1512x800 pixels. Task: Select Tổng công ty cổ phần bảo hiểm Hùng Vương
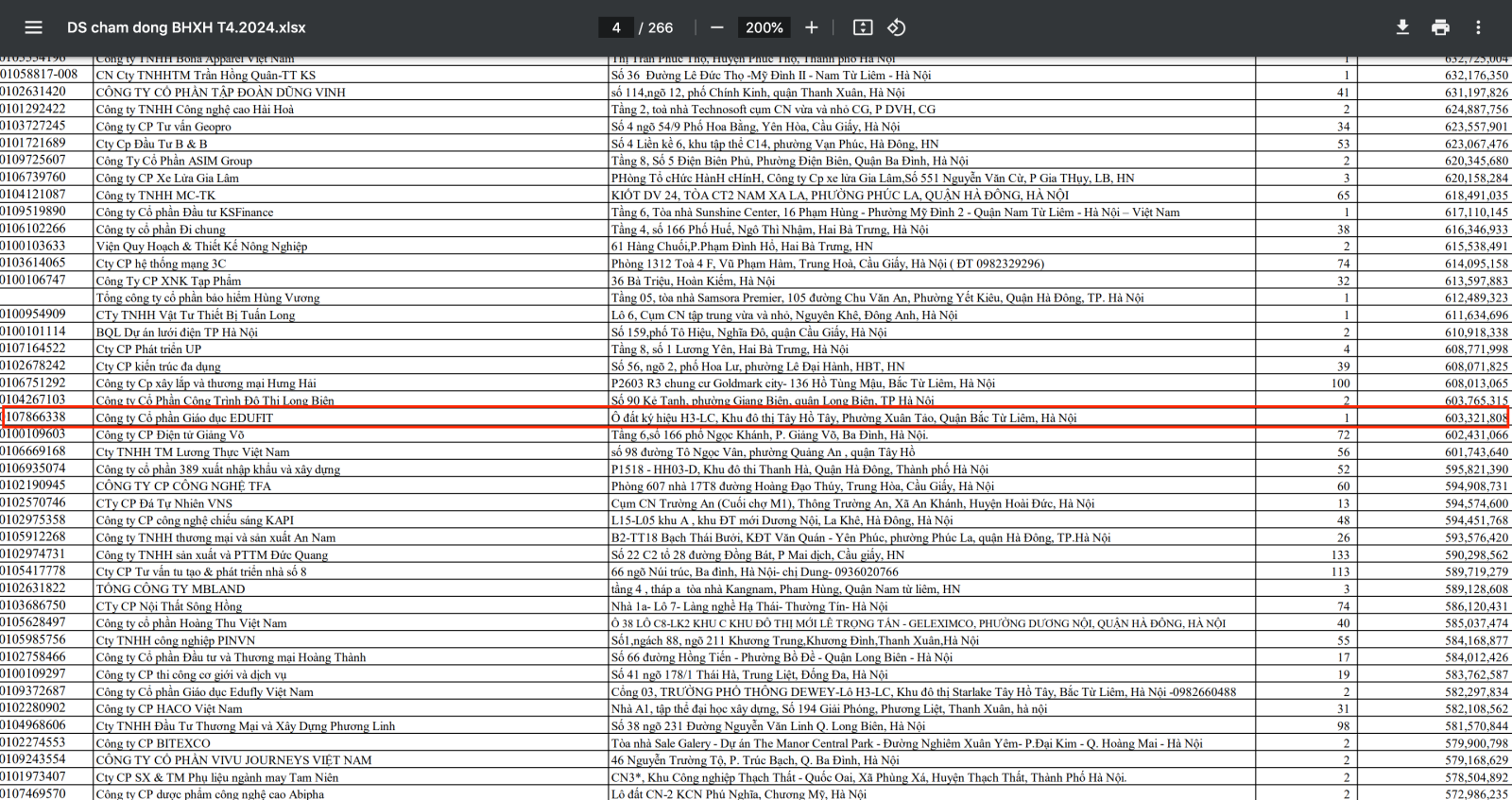pos(208,298)
